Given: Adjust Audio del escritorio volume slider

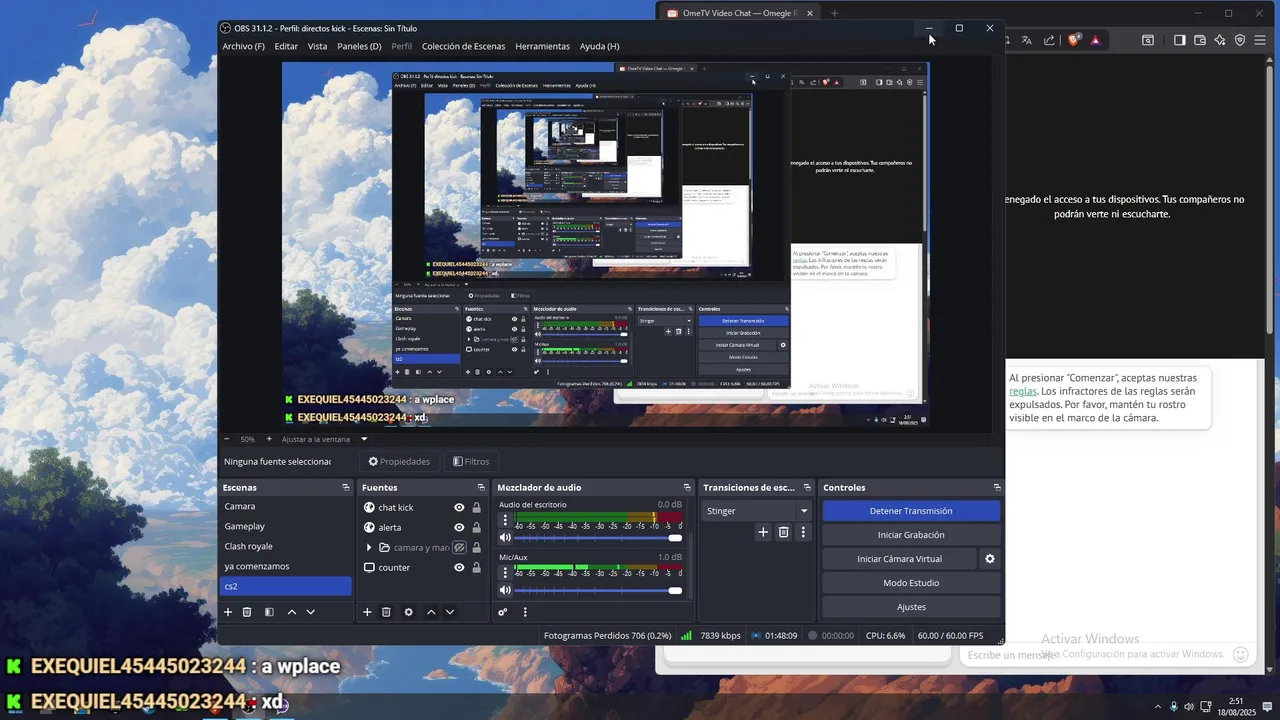Looking at the screenshot, I should point(598,538).
